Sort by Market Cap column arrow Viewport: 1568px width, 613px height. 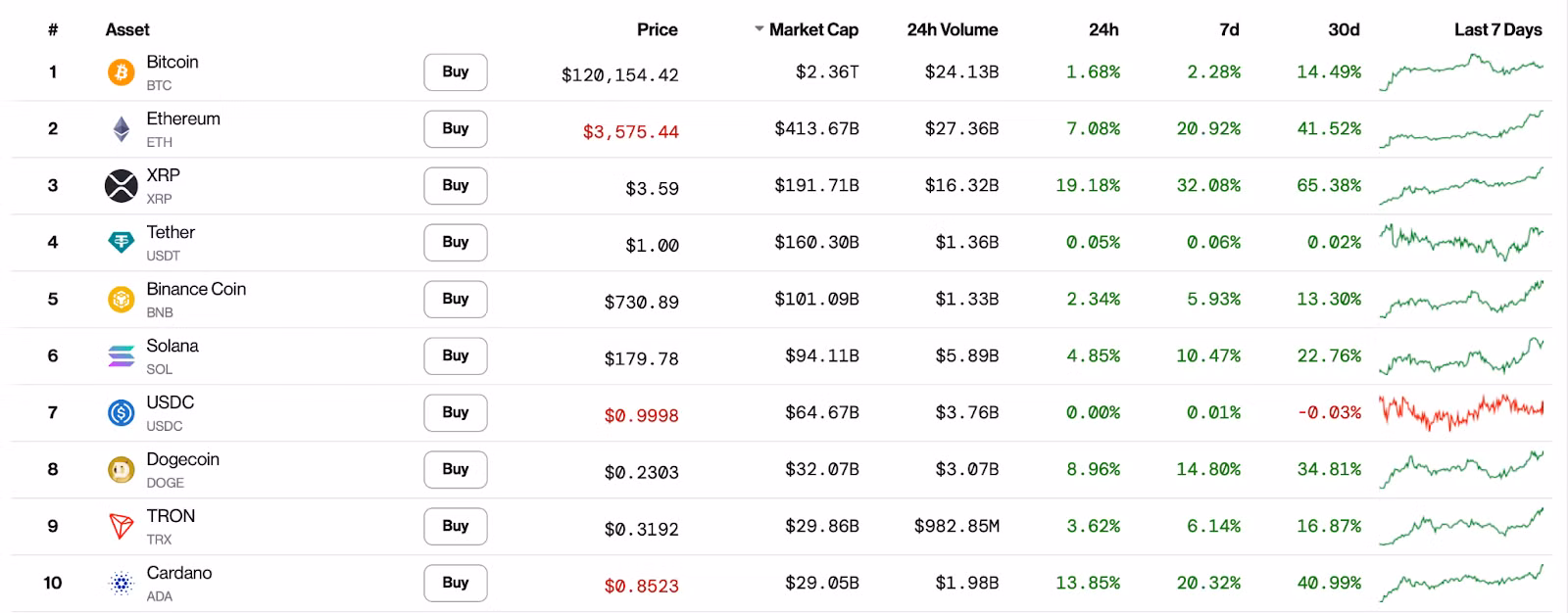tap(759, 29)
